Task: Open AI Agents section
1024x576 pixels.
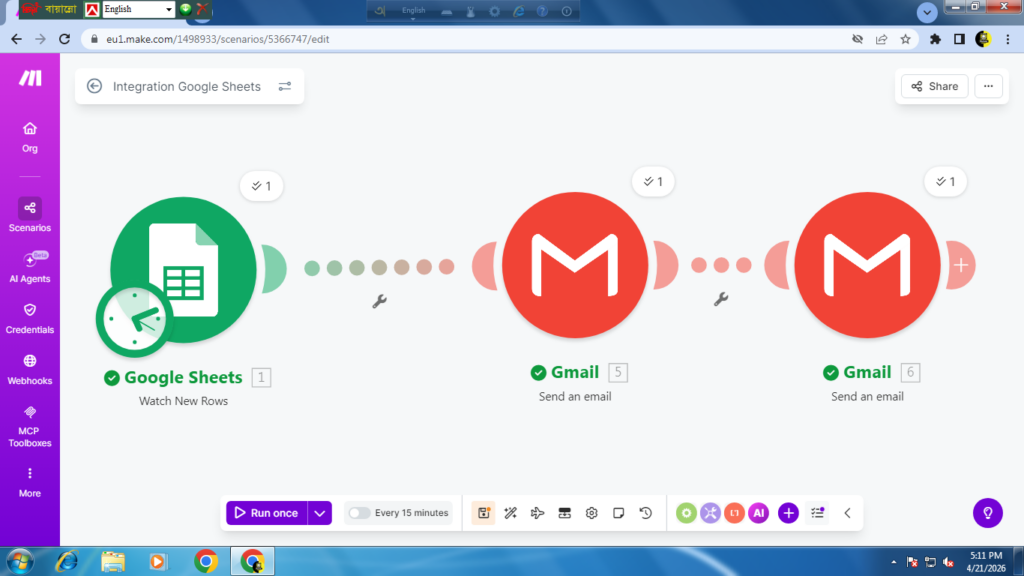Action: [x=29, y=267]
